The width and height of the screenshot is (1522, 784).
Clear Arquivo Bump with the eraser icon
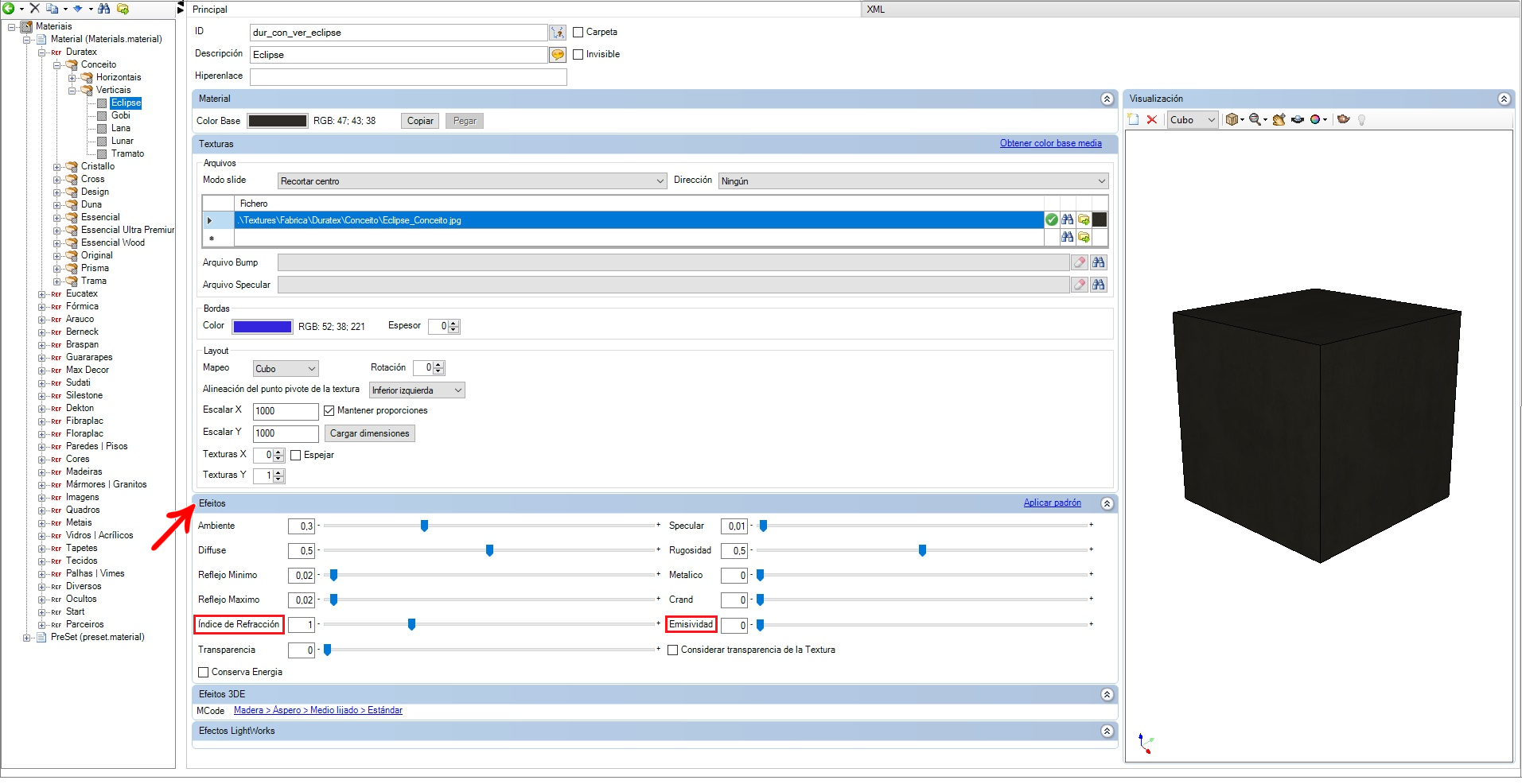1080,262
